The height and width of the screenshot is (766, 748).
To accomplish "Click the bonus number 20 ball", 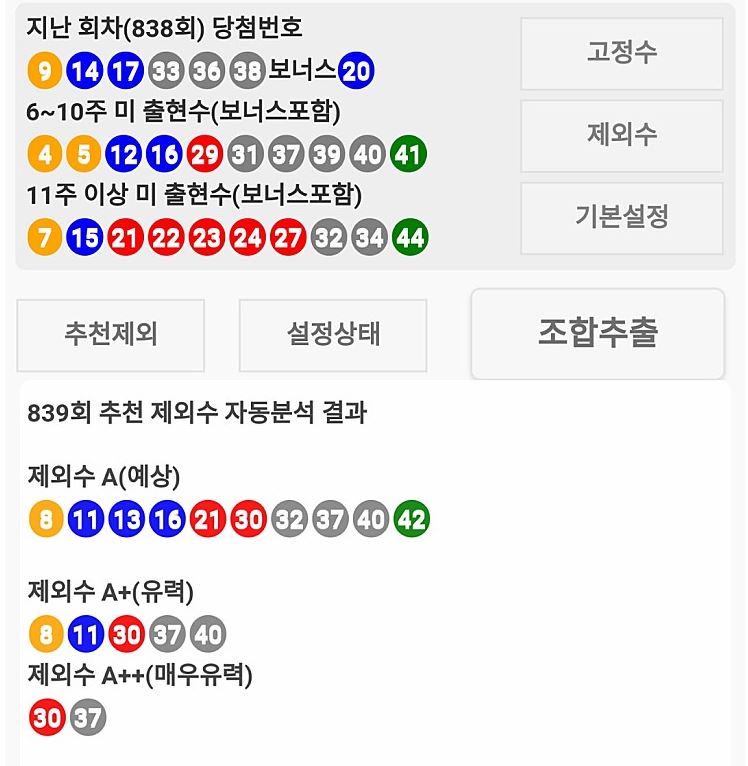I will pos(356,70).
